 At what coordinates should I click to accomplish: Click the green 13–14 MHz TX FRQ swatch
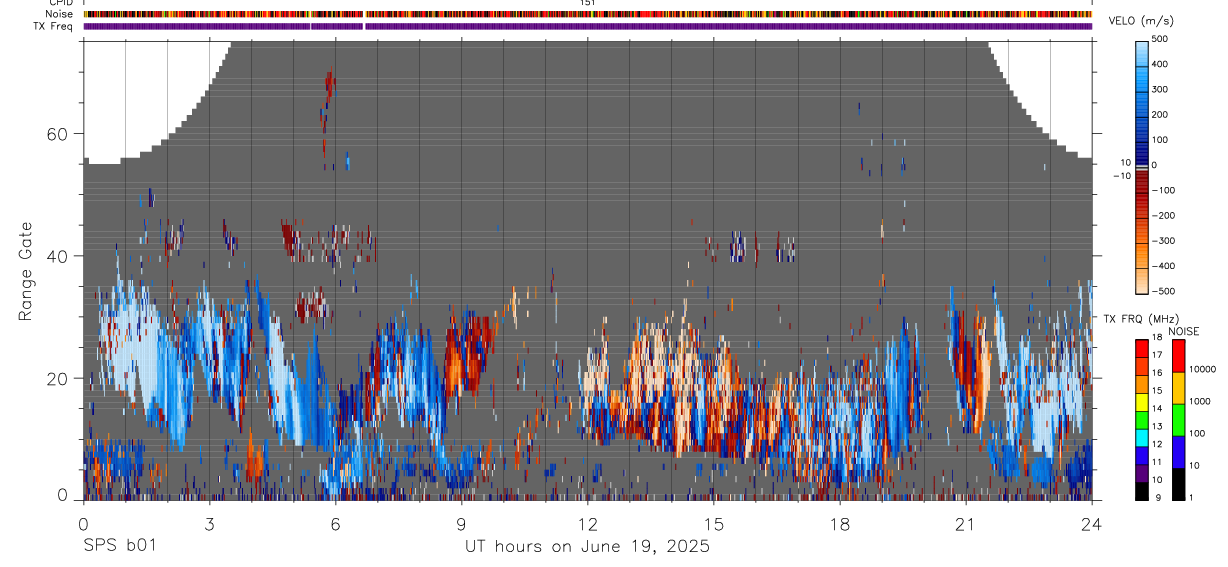(x=1141, y=420)
